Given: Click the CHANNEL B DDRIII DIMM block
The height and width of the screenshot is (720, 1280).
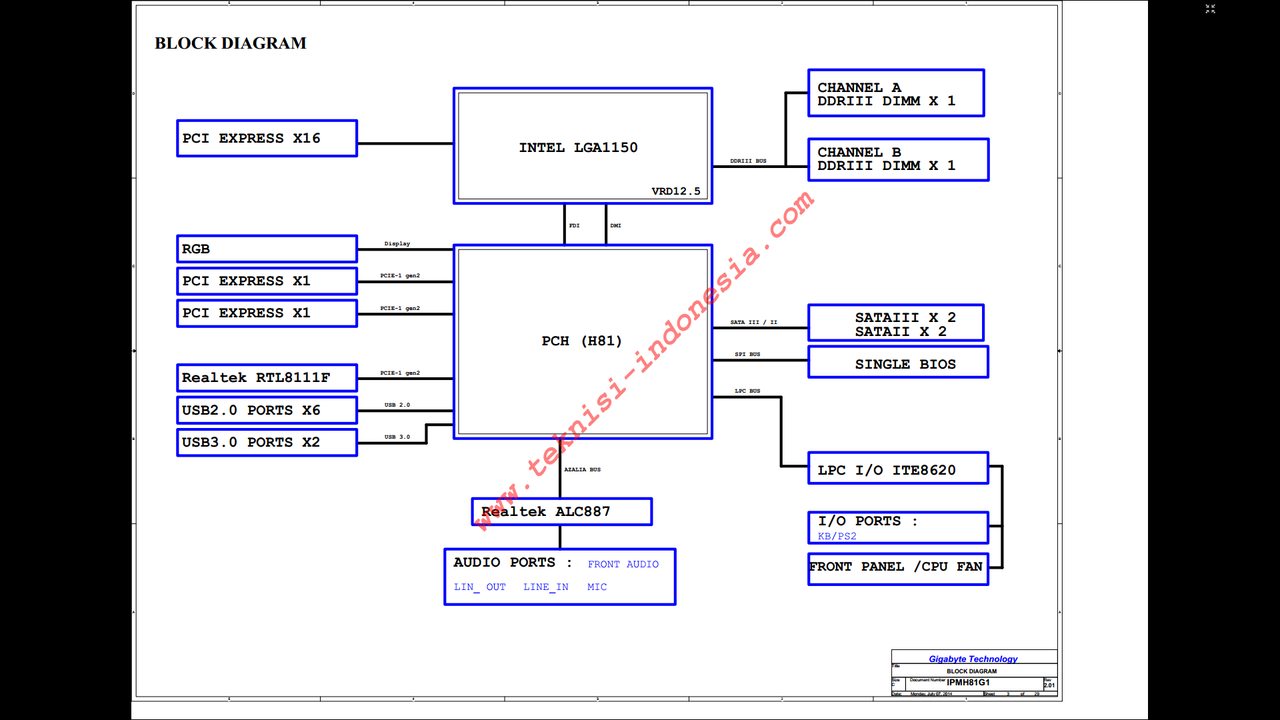Looking at the screenshot, I should pos(898,160).
